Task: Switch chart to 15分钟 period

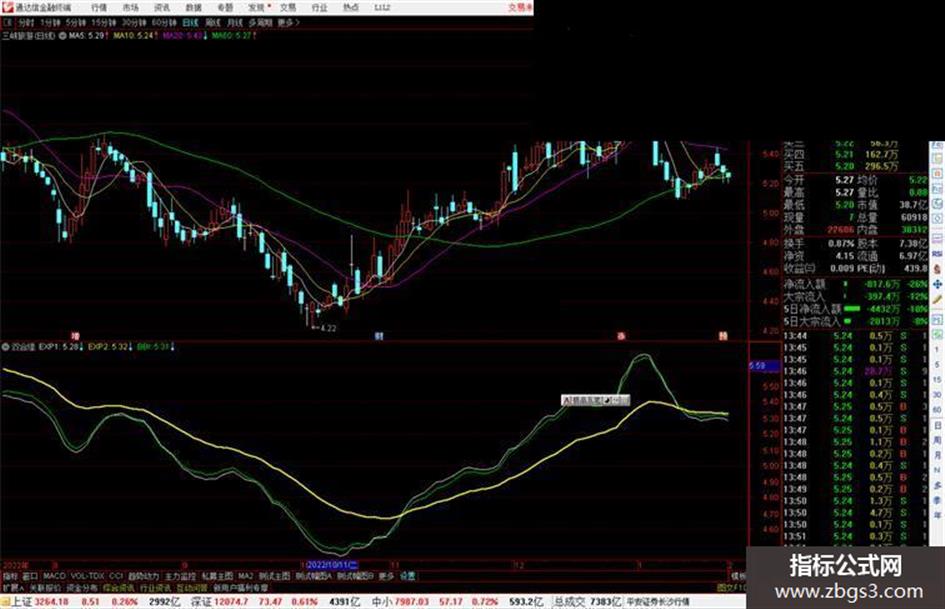Action: pos(104,22)
